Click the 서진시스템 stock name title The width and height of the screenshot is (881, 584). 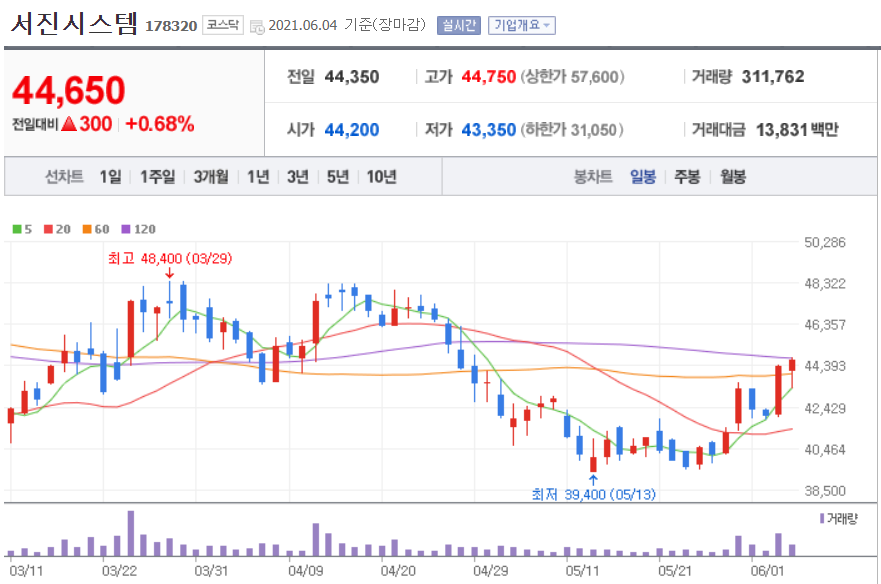point(74,24)
